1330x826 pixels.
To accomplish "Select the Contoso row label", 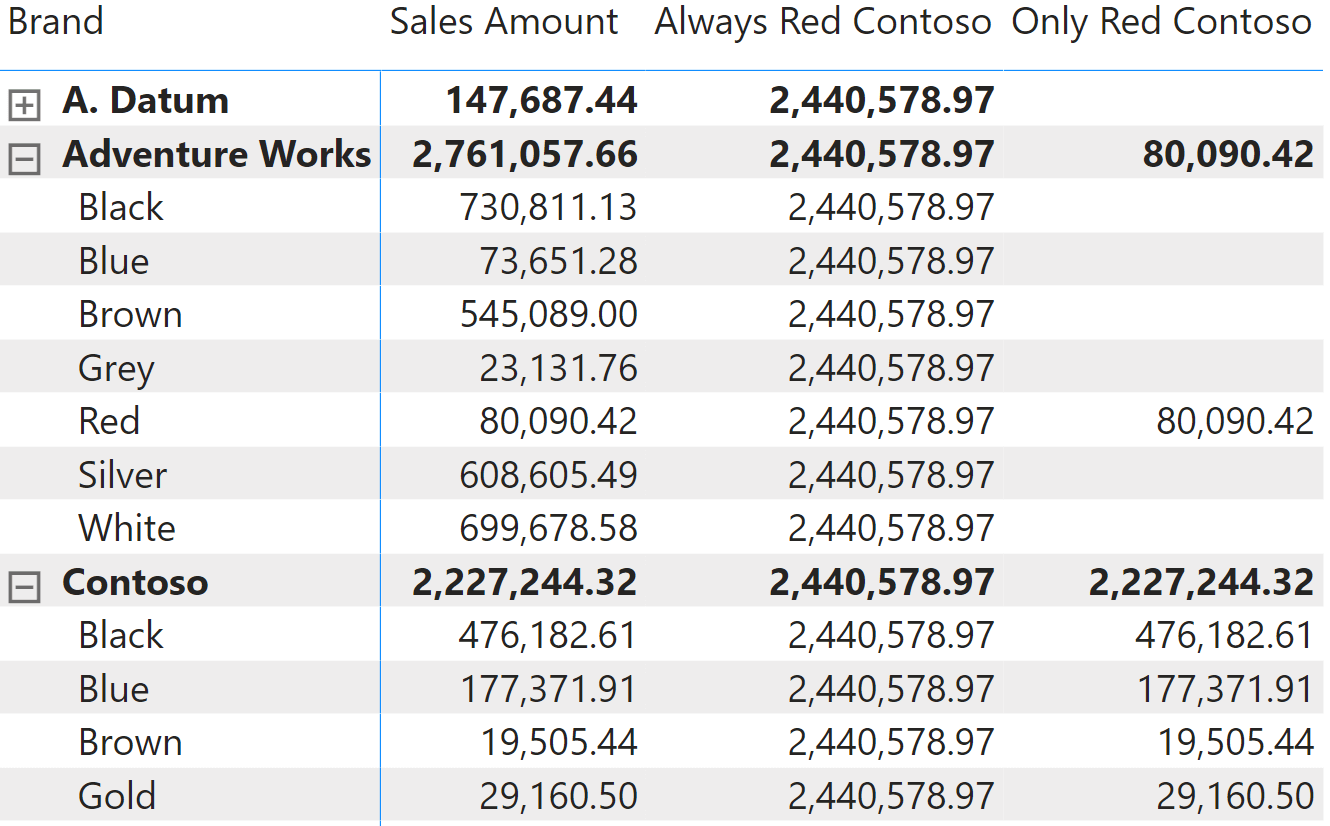I will [x=135, y=582].
